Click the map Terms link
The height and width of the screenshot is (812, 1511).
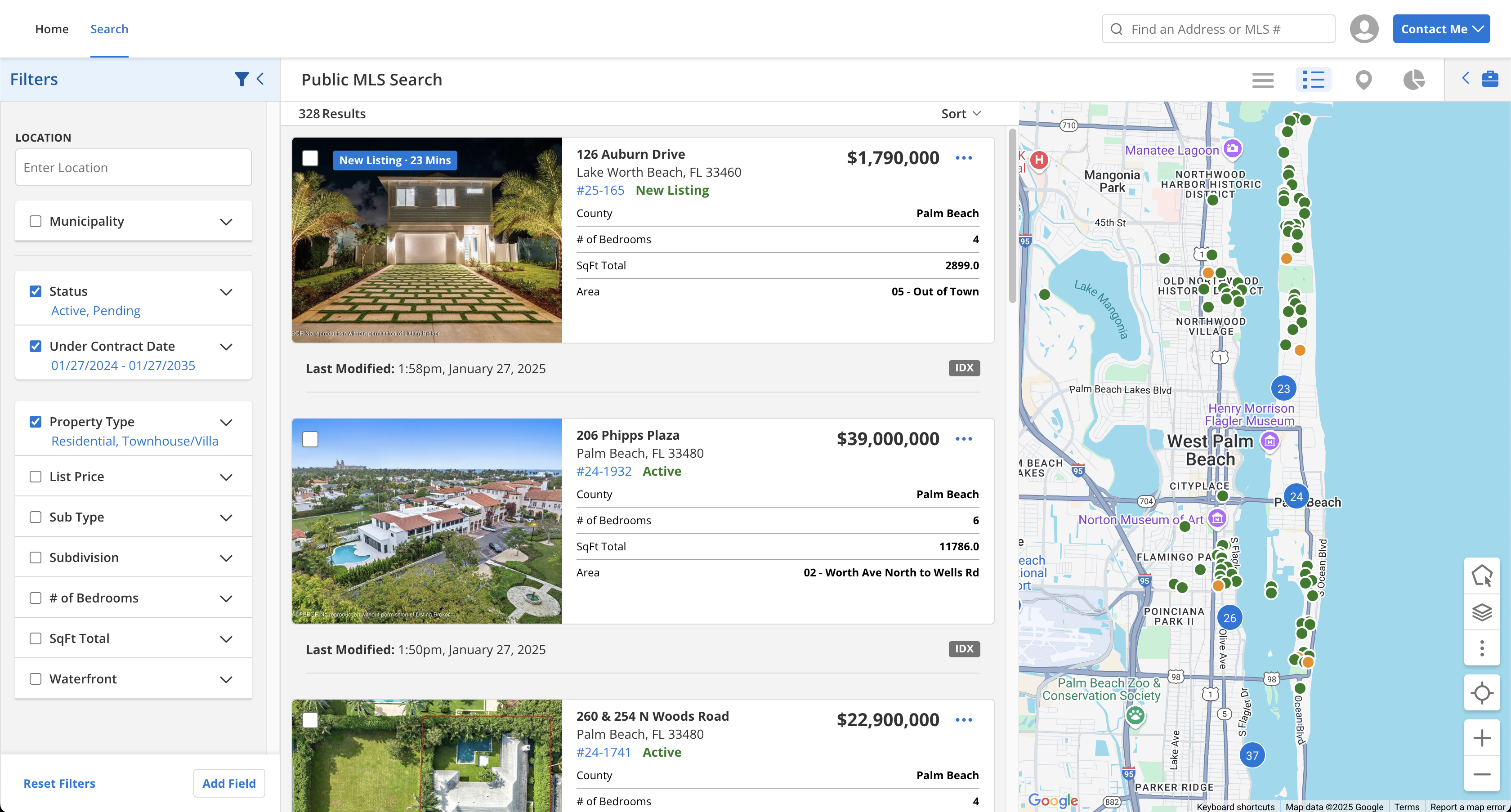pos(1407,807)
